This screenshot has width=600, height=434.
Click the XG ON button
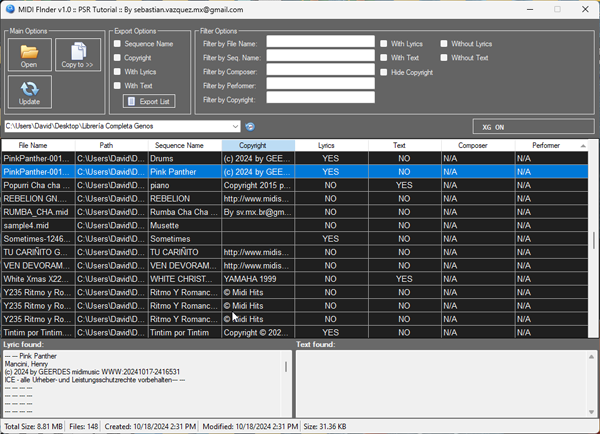[x=533, y=127]
